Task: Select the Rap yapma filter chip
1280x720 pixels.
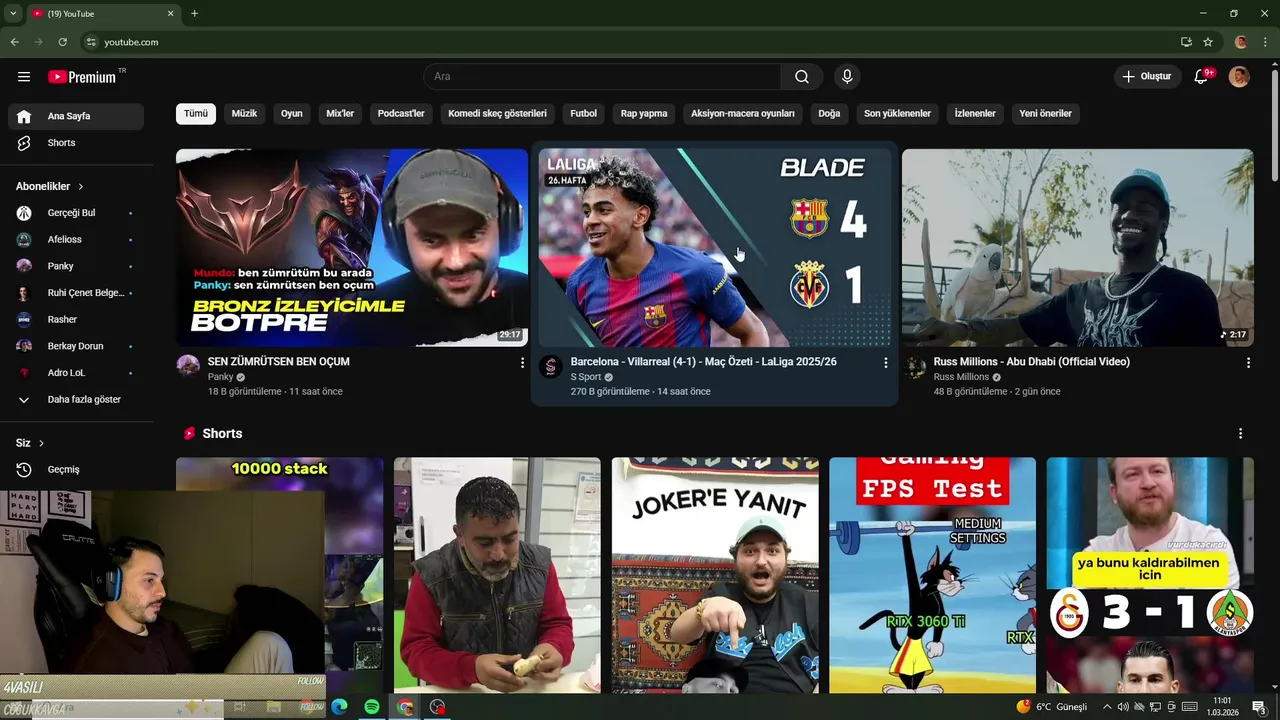Action: [x=644, y=114]
